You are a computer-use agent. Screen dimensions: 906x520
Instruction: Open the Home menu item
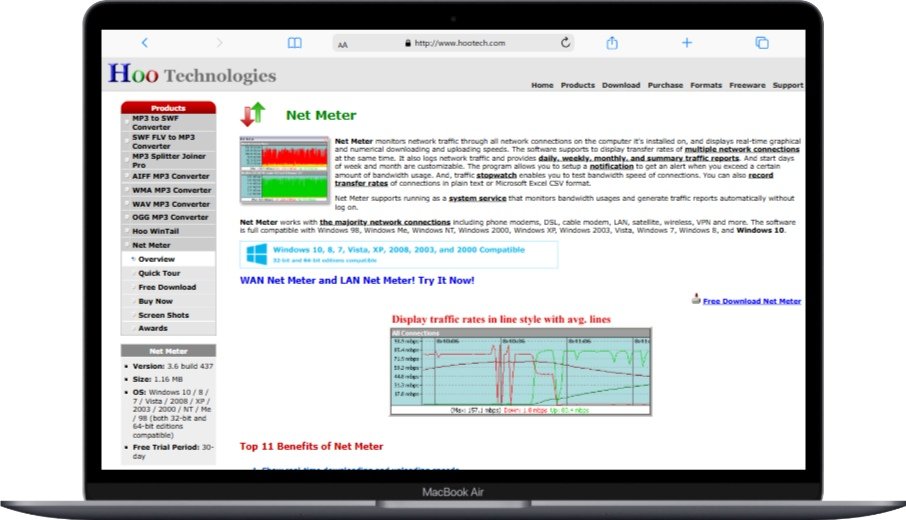coord(542,85)
